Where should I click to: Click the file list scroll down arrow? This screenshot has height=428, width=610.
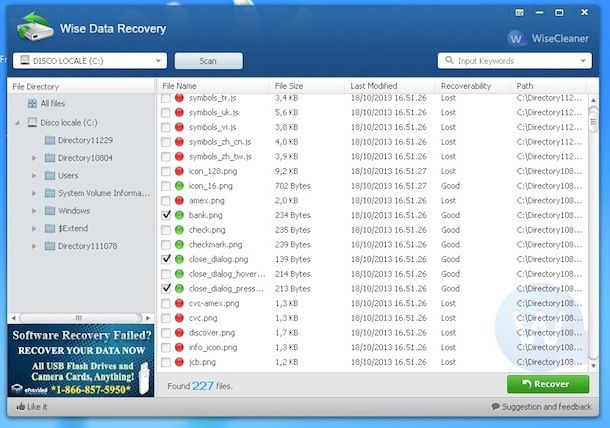[x=593, y=366]
